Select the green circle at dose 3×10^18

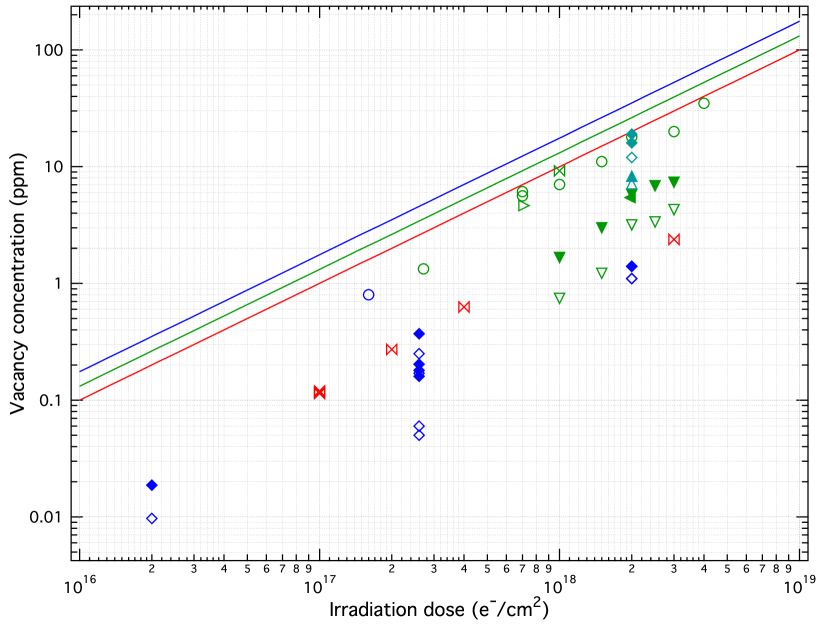(x=674, y=131)
